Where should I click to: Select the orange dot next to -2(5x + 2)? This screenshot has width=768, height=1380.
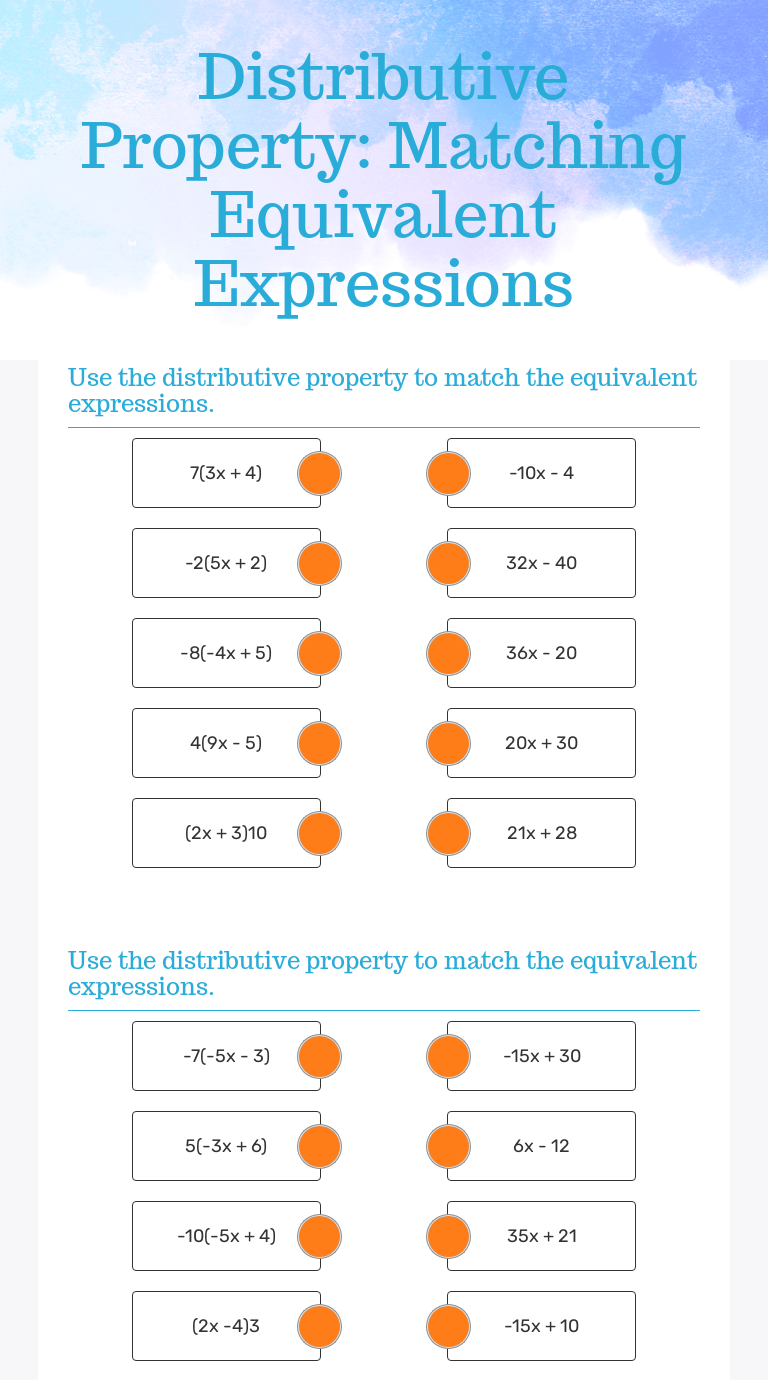coord(320,563)
